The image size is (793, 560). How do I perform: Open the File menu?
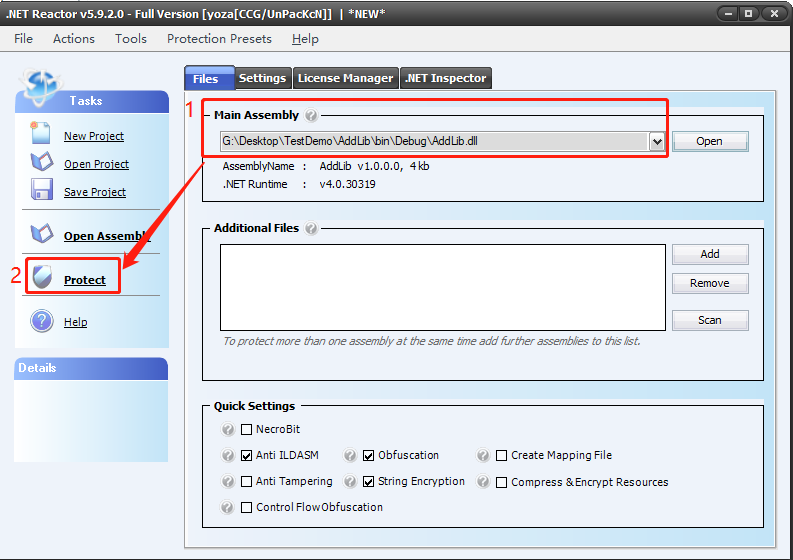click(23, 39)
